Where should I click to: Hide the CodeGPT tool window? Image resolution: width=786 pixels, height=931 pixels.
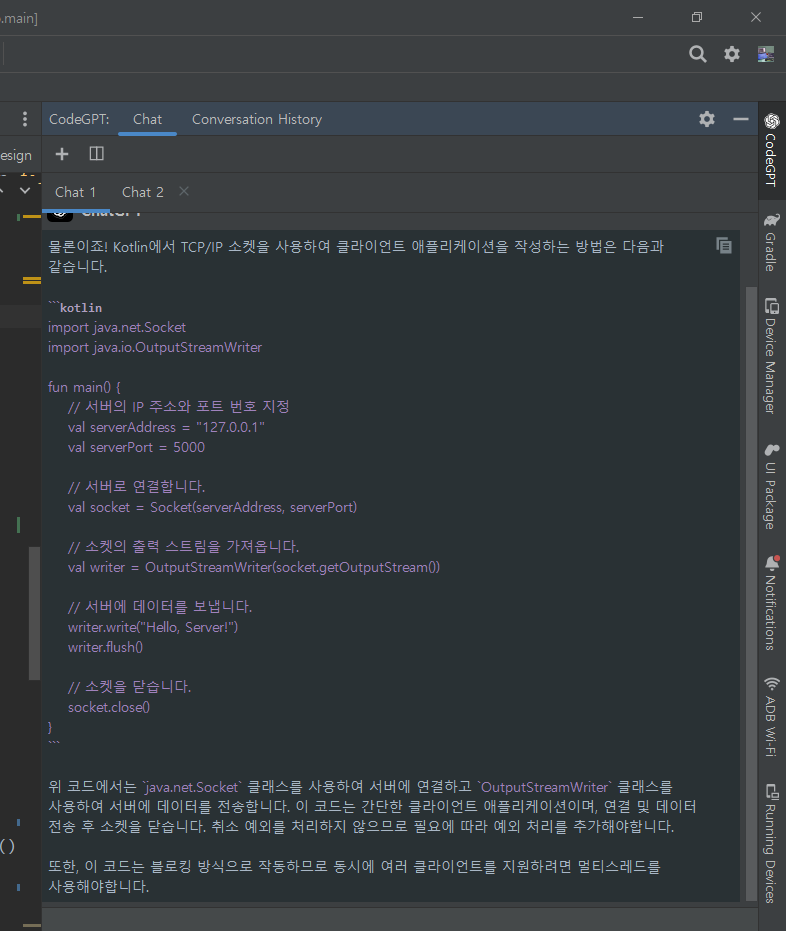click(x=741, y=119)
